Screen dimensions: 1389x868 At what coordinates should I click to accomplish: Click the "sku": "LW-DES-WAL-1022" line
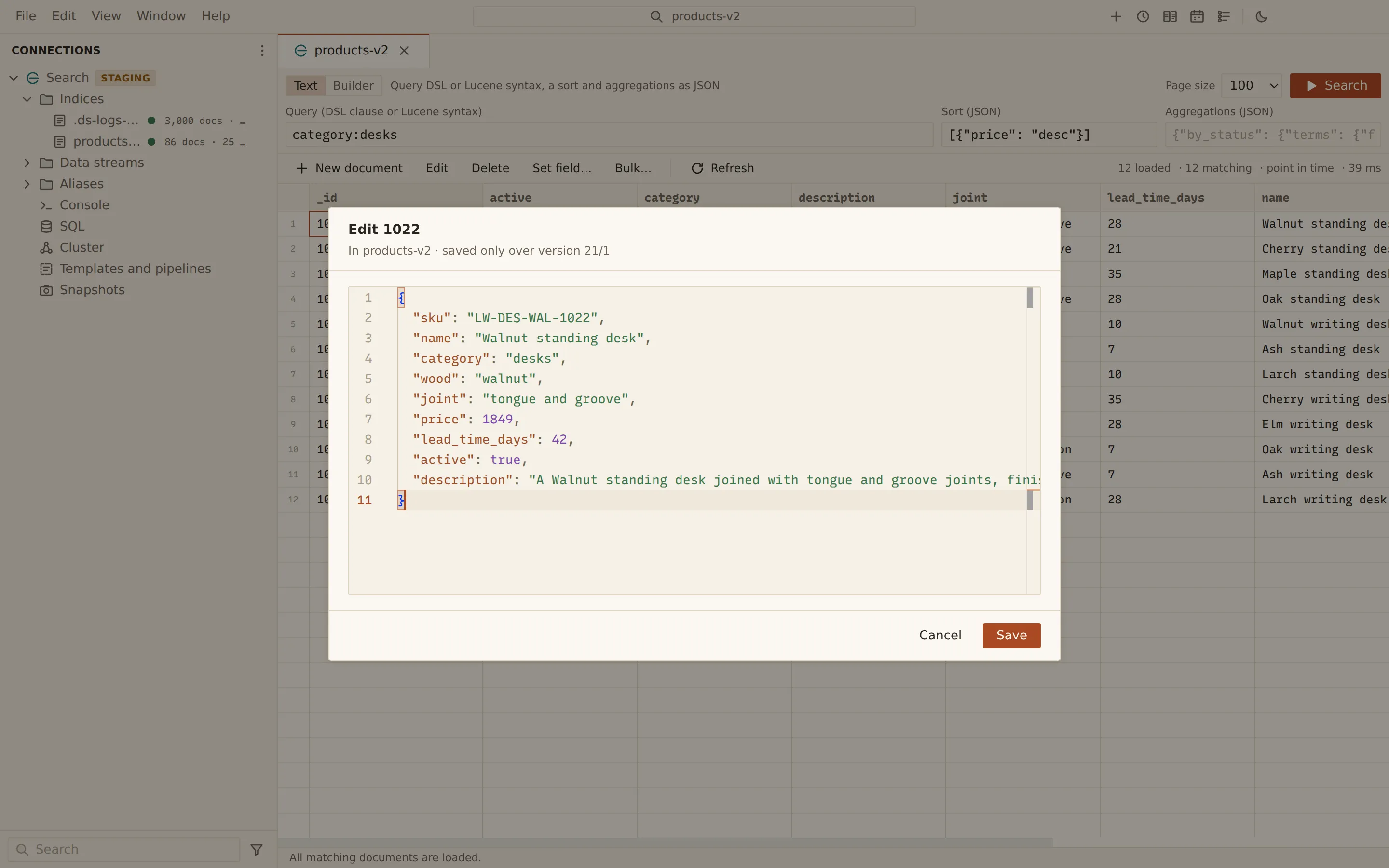coord(508,318)
